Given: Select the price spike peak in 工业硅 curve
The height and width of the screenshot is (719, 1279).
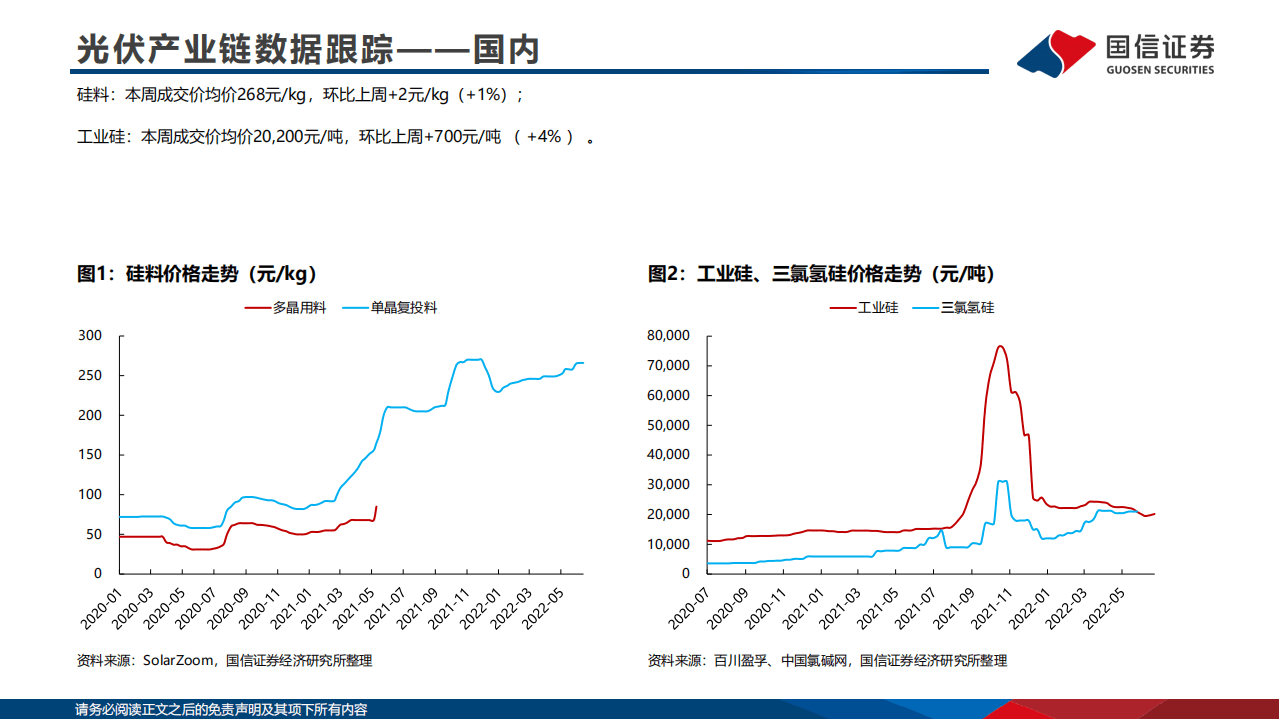Looking at the screenshot, I should point(999,345).
